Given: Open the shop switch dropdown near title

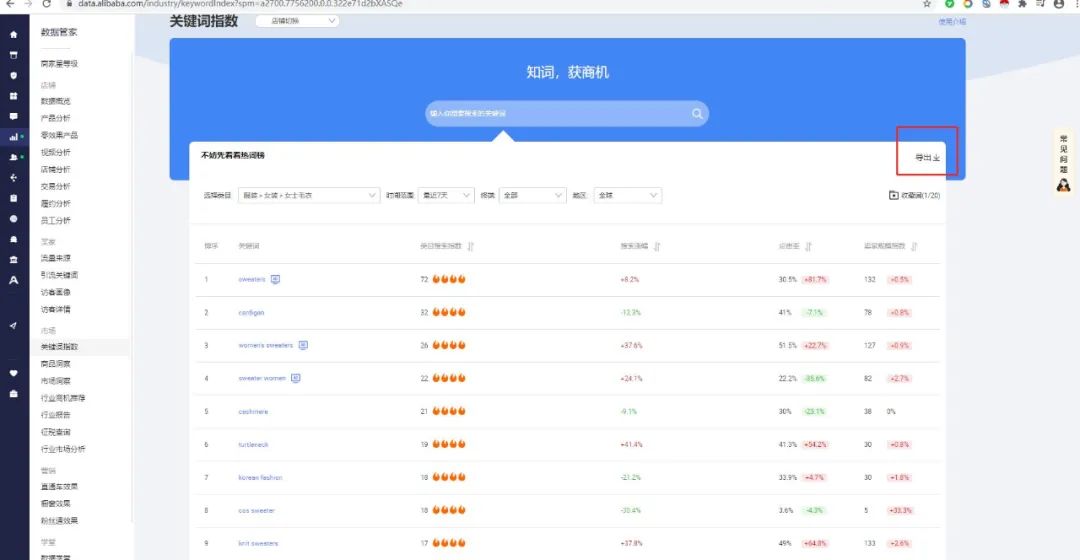Looking at the screenshot, I should (x=298, y=21).
